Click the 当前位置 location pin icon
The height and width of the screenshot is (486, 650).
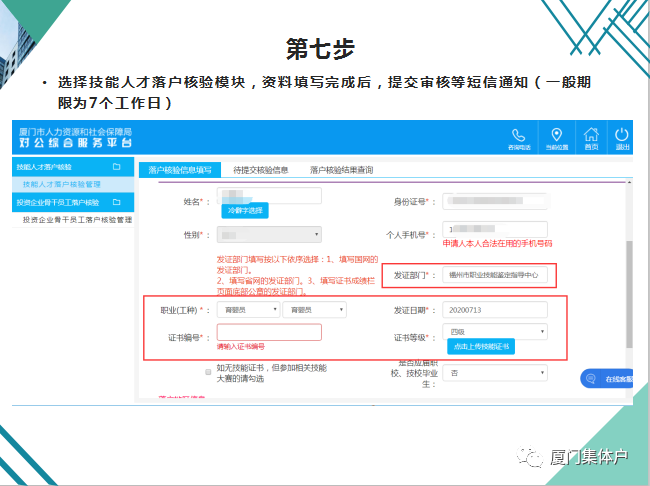pos(557,136)
